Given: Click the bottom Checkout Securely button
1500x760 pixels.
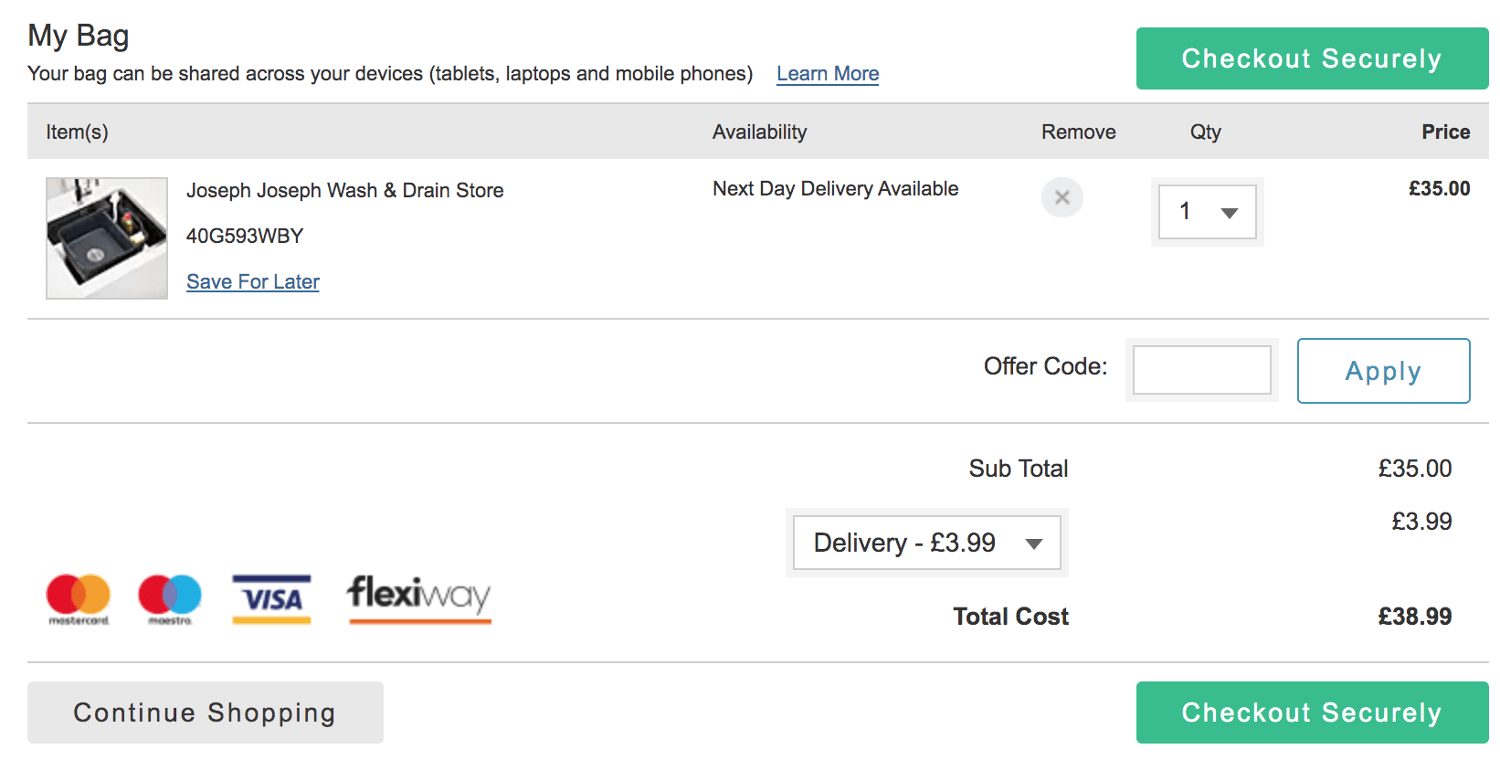Looking at the screenshot, I should tap(1312, 713).
